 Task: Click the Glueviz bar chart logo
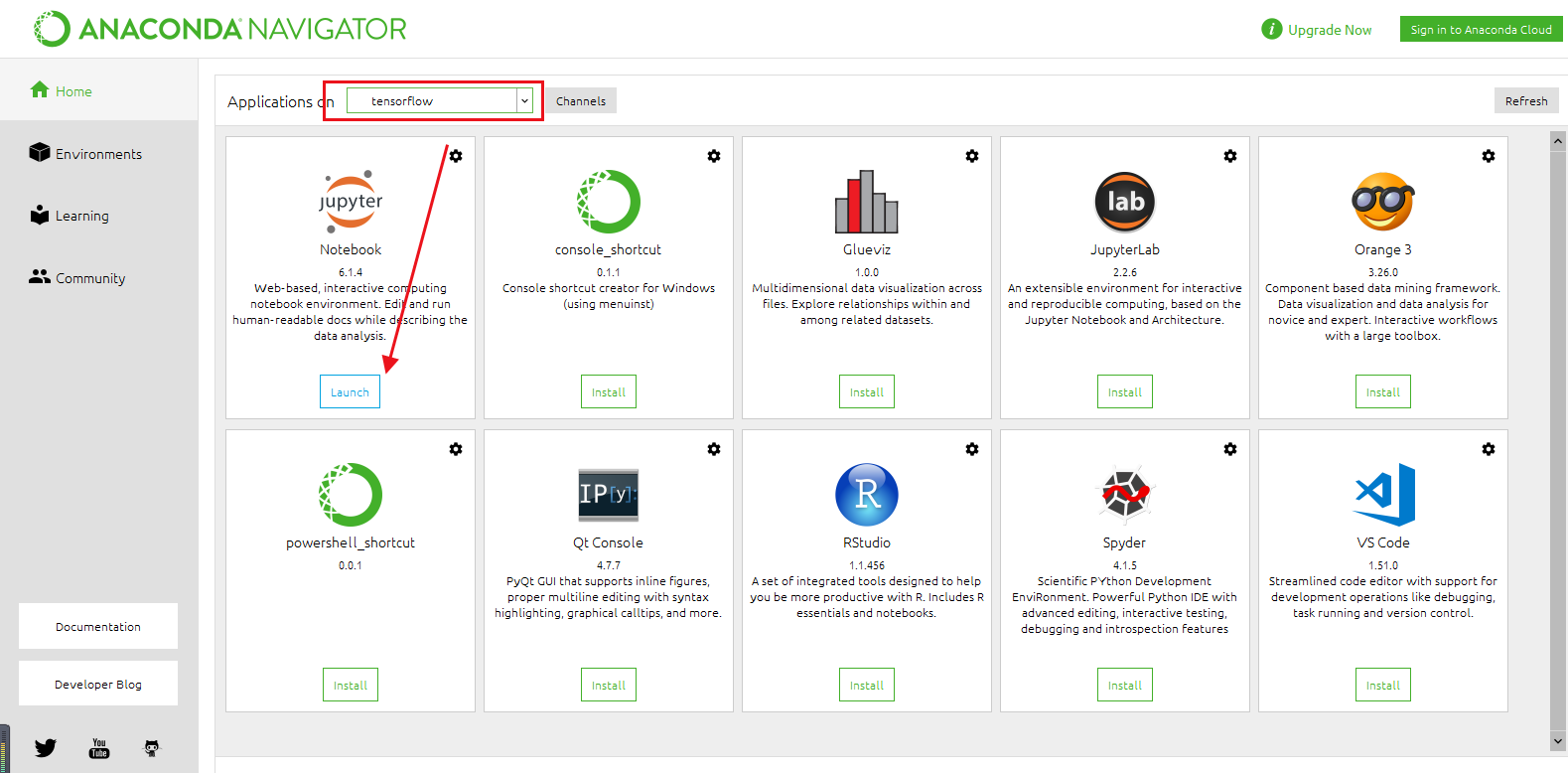tap(867, 202)
